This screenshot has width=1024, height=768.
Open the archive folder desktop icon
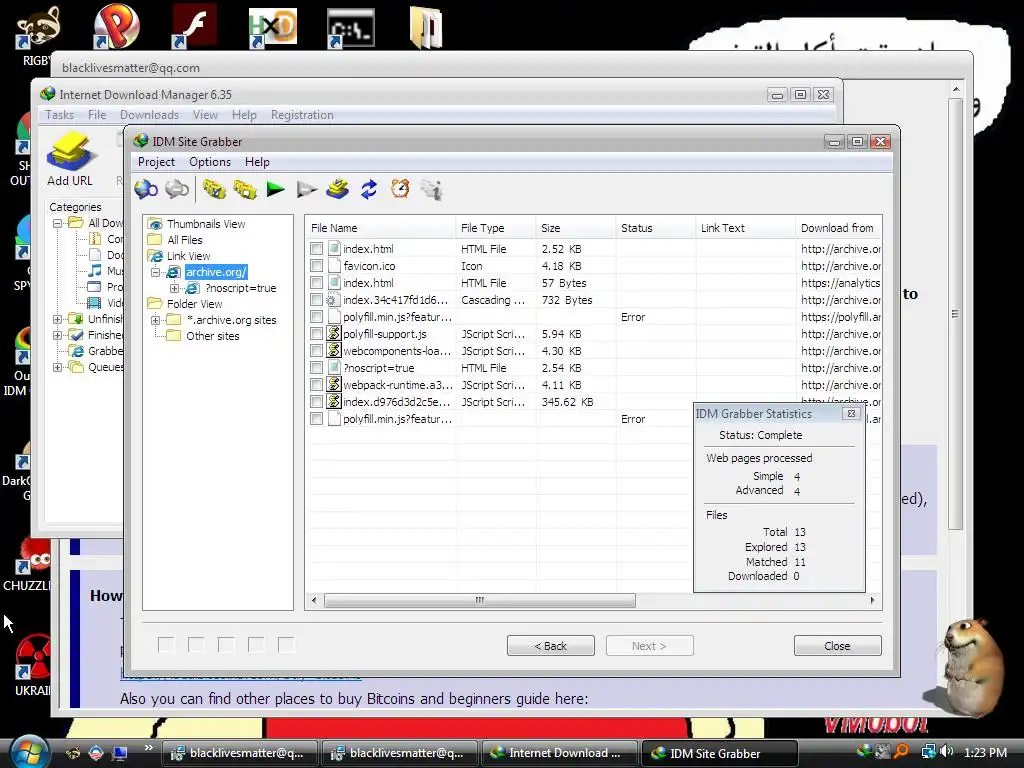(x=426, y=27)
